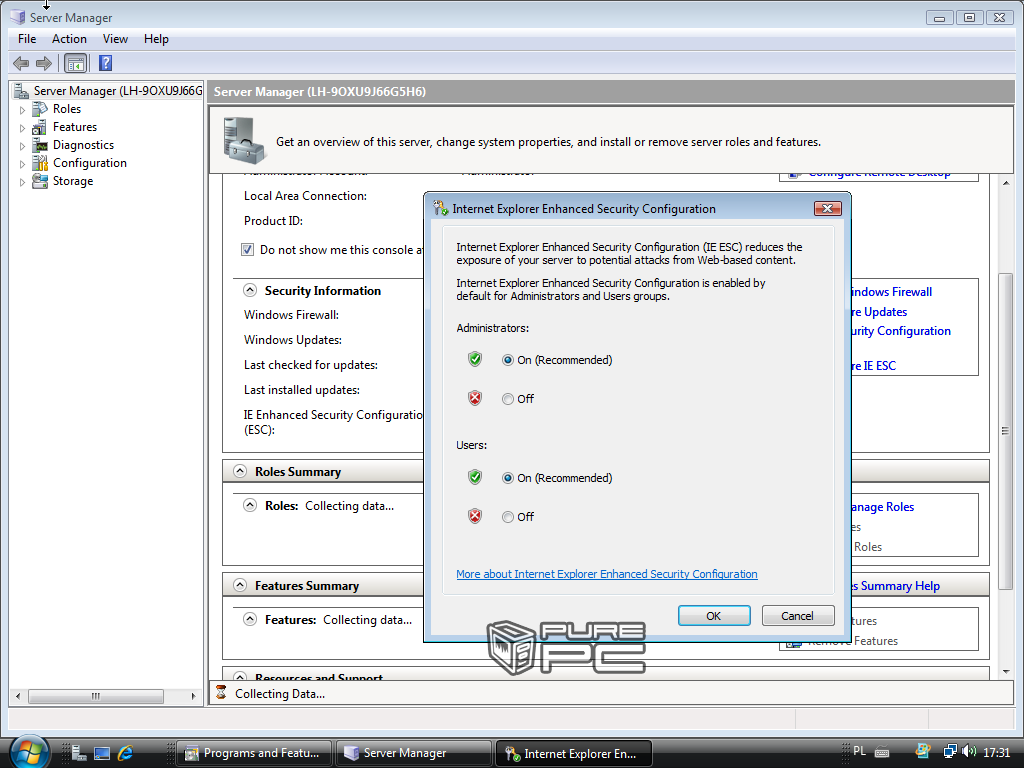Click the IE ESC link in Security panel
Image resolution: width=1024 pixels, height=768 pixels.
click(x=873, y=366)
